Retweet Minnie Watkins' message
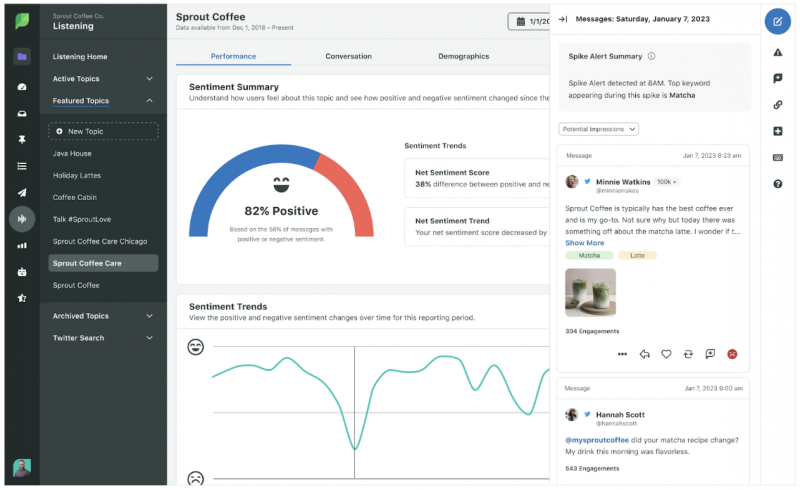 pyautogui.click(x=688, y=354)
